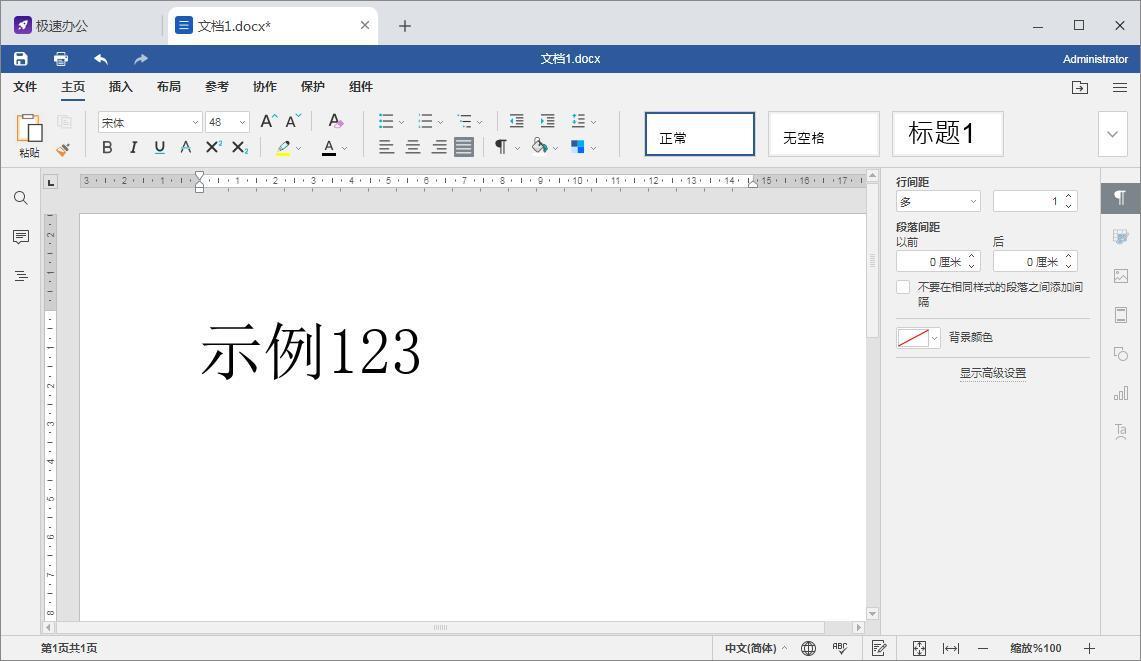Screen dimensions: 1141x661
Task: Click 显示高级设置 link
Action: click(x=992, y=373)
